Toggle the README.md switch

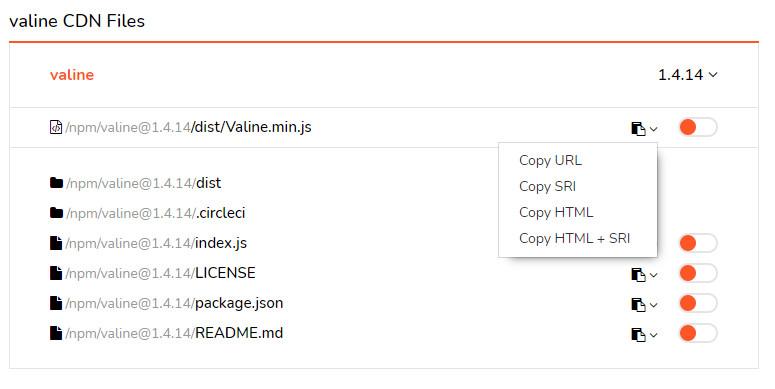pyautogui.click(x=698, y=333)
